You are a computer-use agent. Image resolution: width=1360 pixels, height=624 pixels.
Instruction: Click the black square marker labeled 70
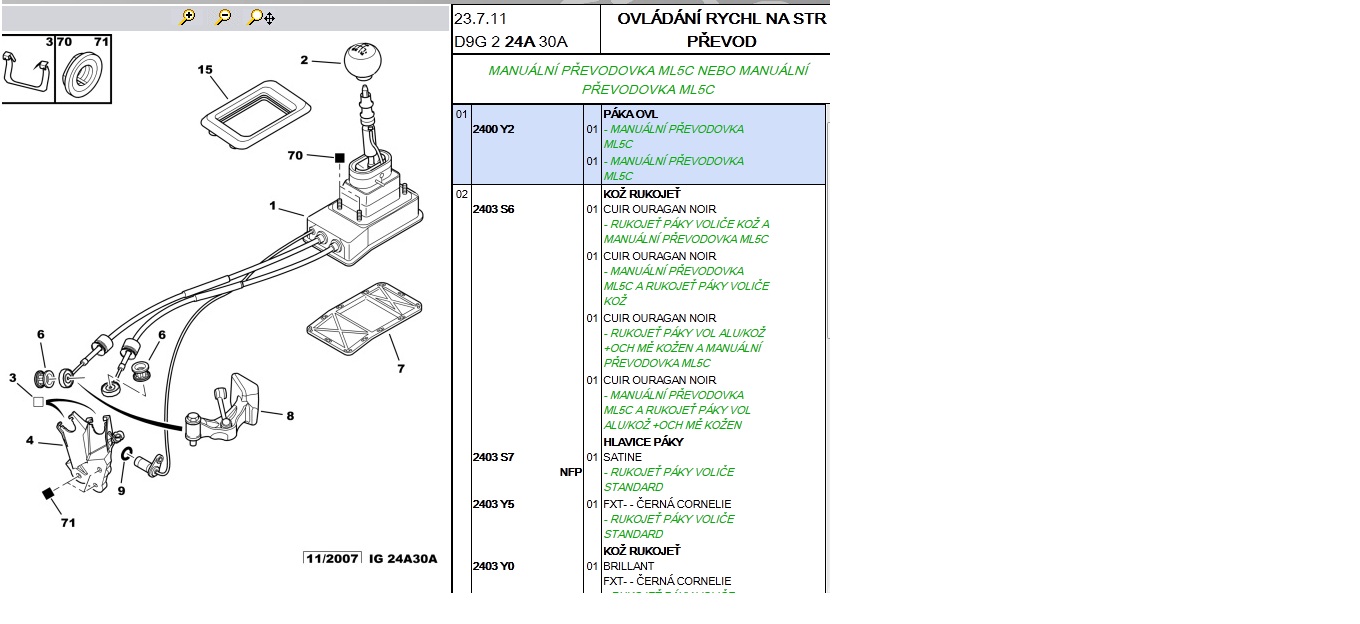[x=339, y=158]
